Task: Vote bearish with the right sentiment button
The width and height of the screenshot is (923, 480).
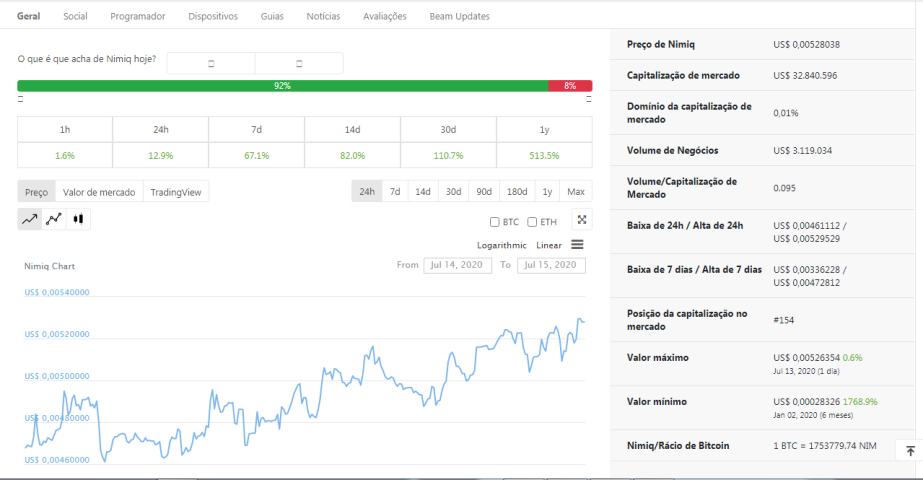Action: [x=299, y=63]
